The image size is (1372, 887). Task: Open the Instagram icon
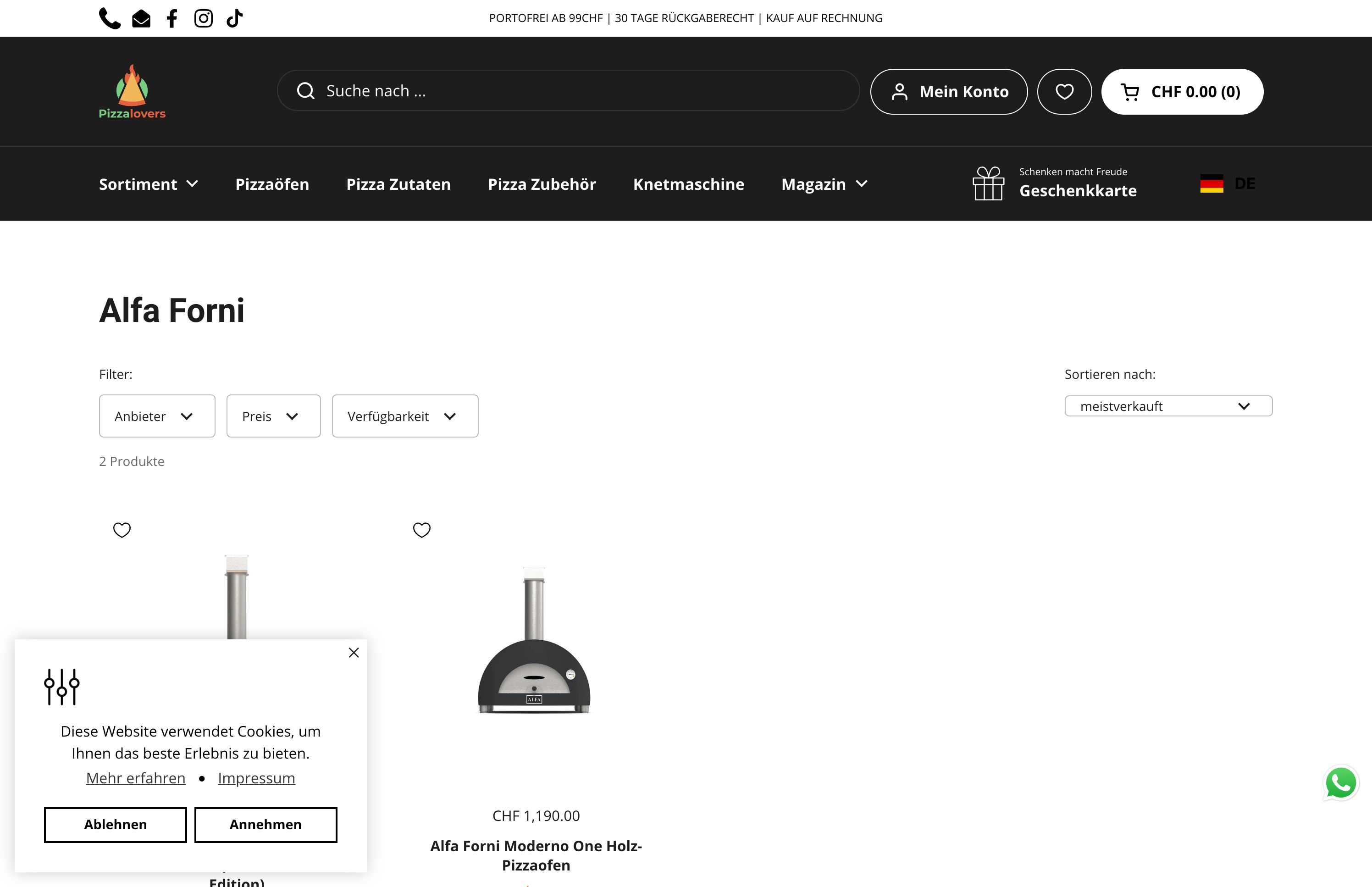pos(203,18)
